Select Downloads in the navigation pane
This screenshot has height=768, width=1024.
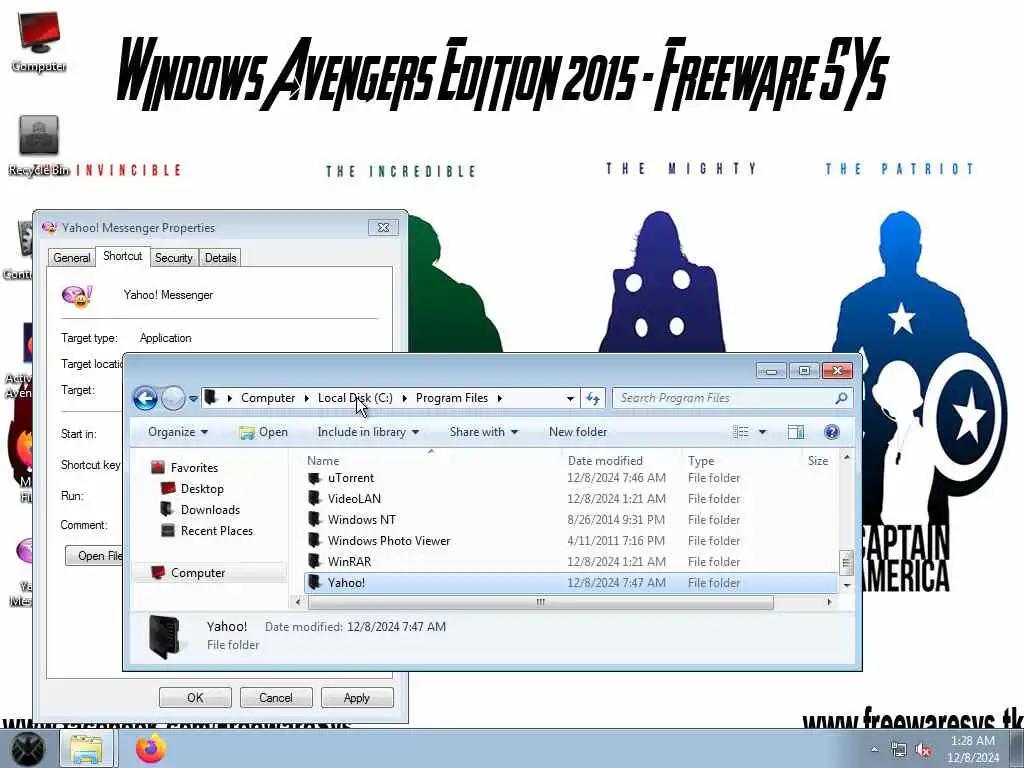210,509
